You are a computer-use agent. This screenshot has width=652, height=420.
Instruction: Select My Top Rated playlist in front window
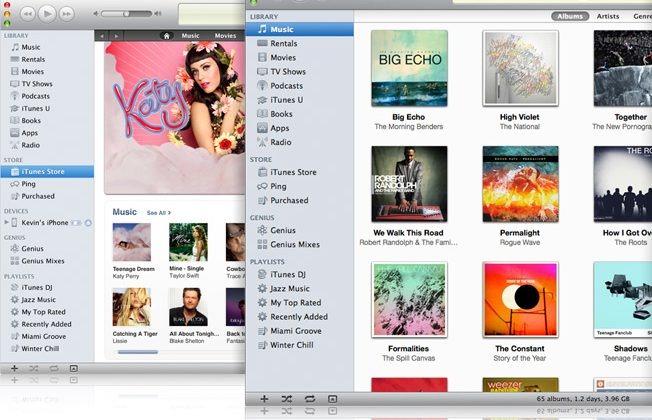(x=299, y=303)
